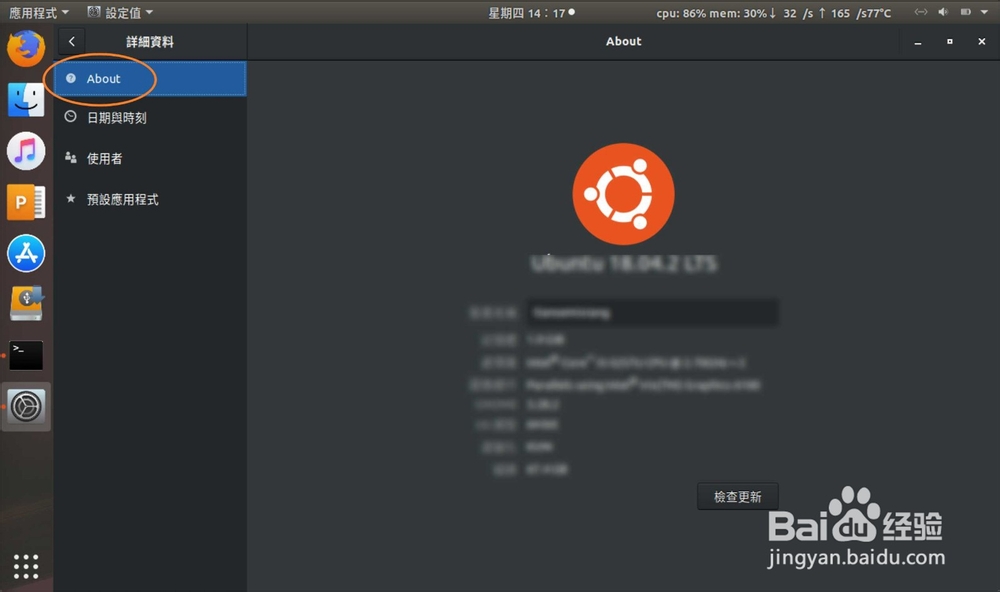The width and height of the screenshot is (1000, 592).
Task: Open 預設應用程式 settings panel
Action: tap(150, 199)
